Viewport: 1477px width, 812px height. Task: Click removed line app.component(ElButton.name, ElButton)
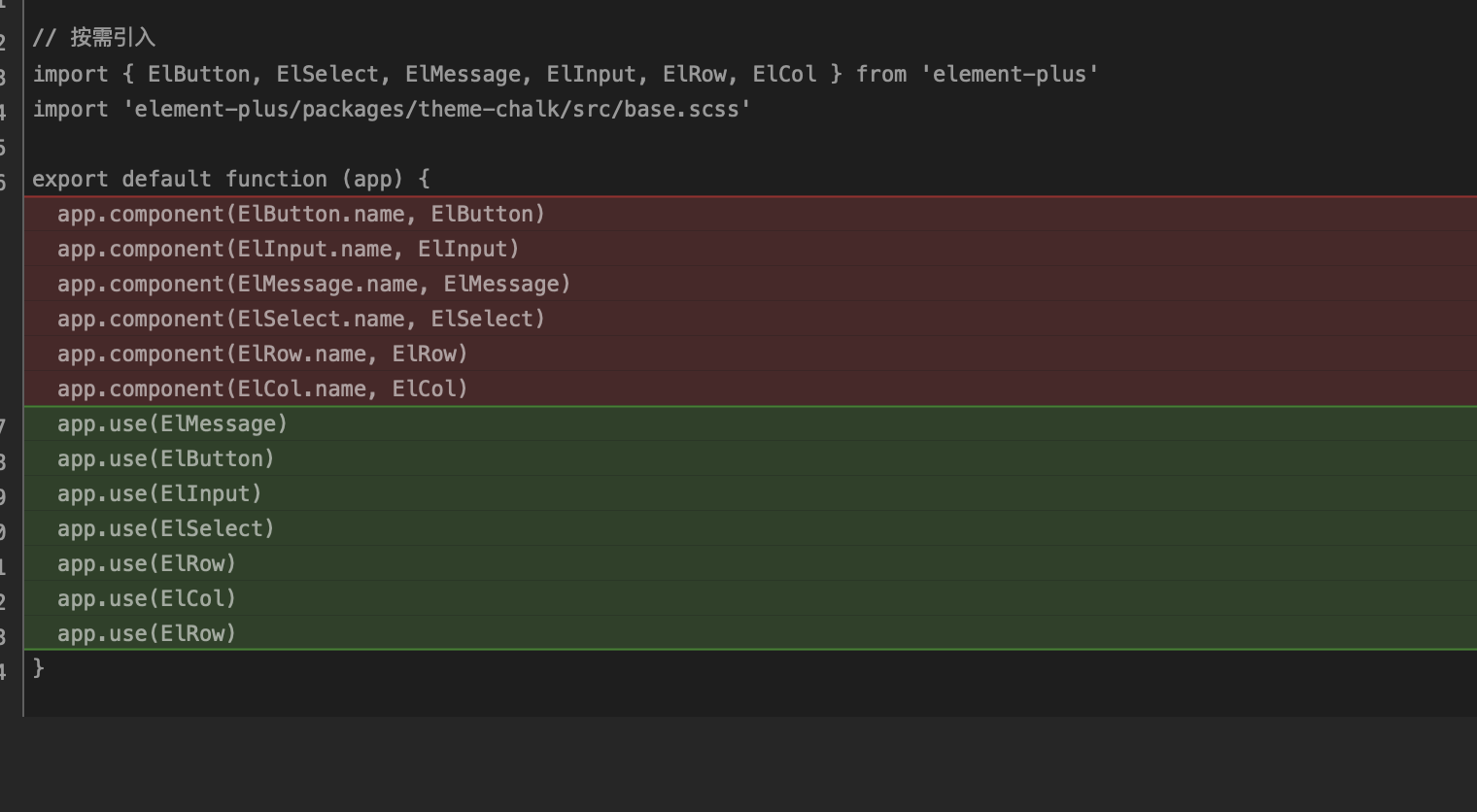(x=301, y=215)
